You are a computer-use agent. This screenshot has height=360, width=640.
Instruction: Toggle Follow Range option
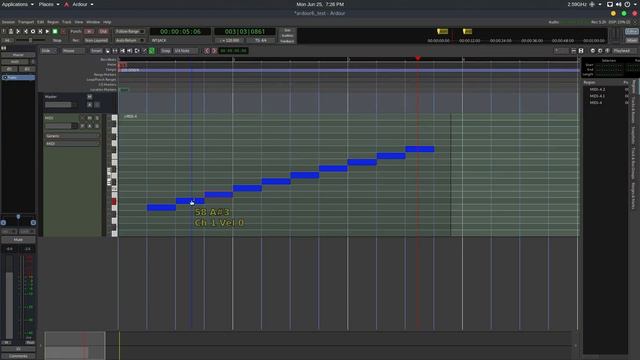pos(129,31)
